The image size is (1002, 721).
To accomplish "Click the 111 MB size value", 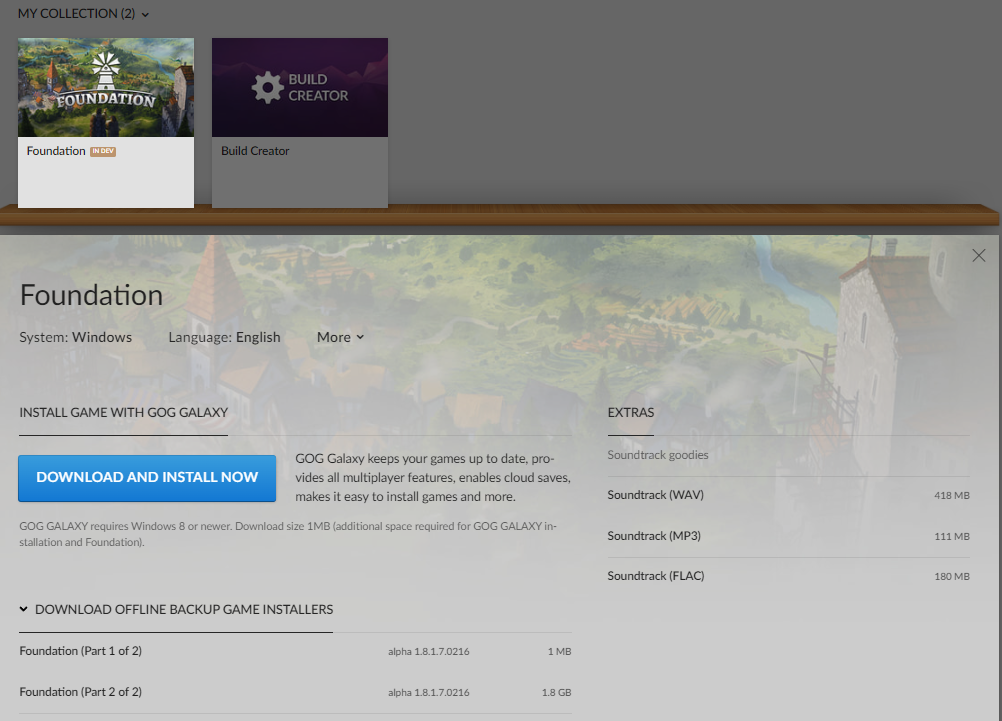I will tap(952, 536).
